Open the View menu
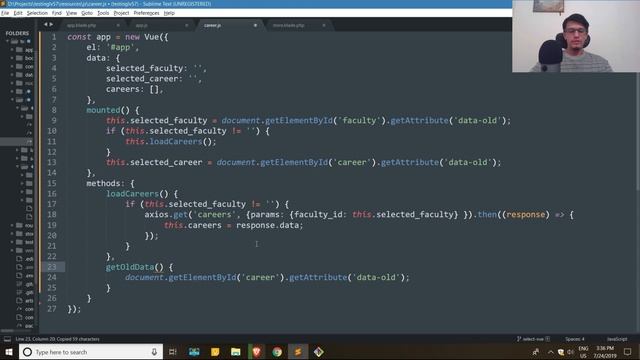Viewport: 640px width, 360px height. click(x=71, y=13)
